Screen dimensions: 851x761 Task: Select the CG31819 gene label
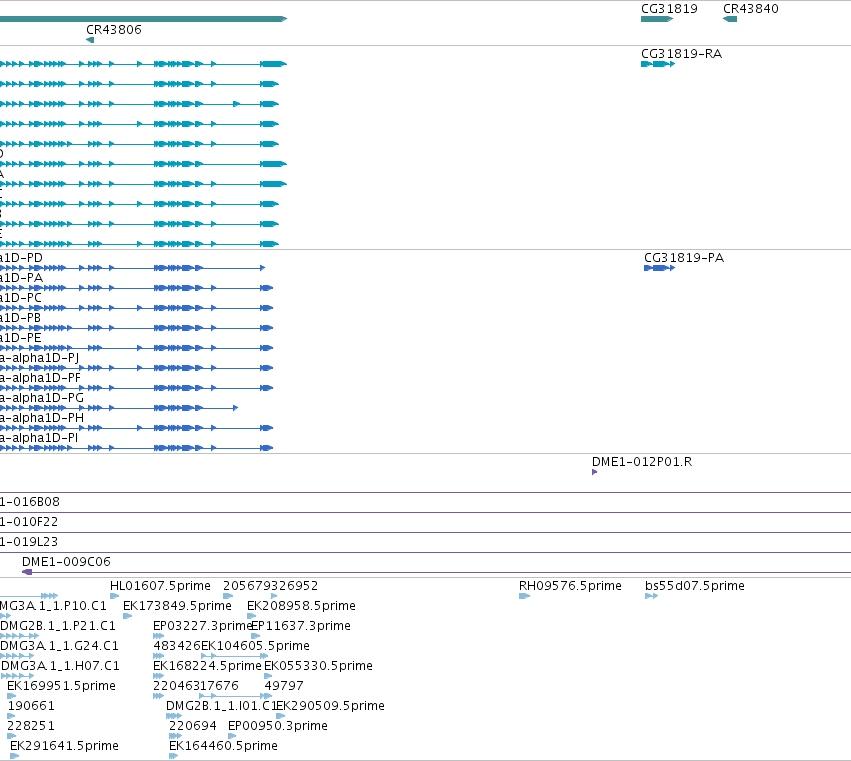pyautogui.click(x=669, y=9)
